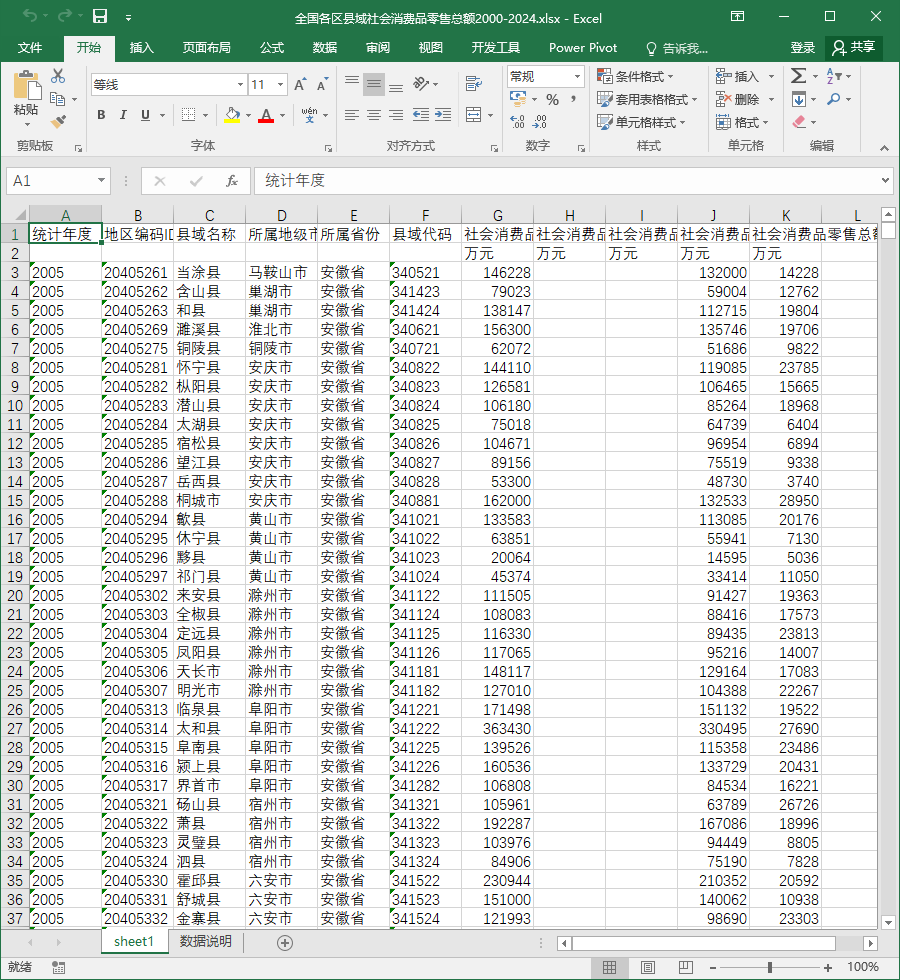Click the 登录 sign-in link

tap(802, 48)
